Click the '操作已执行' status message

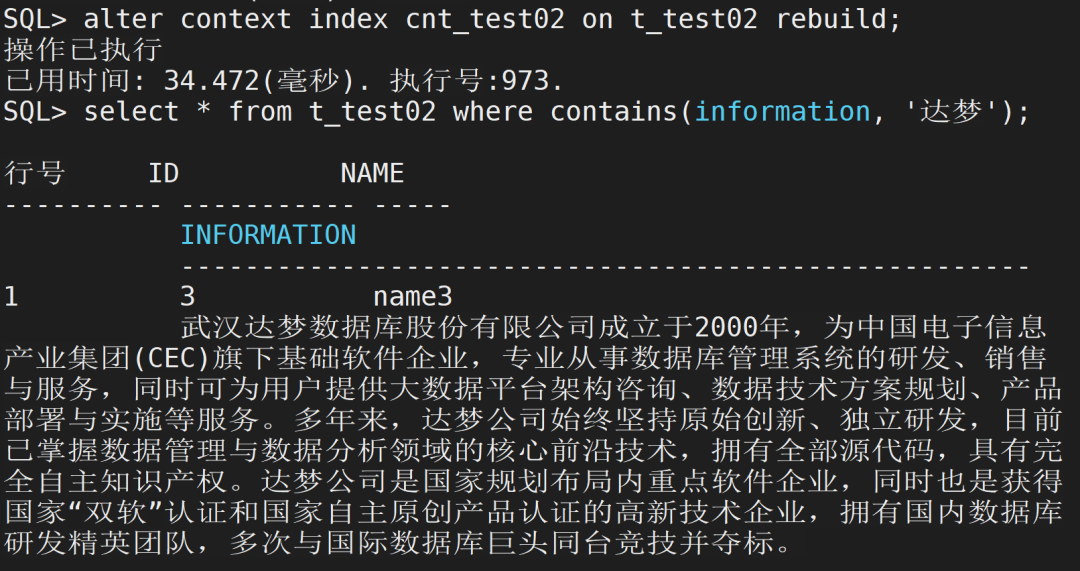pos(83,48)
